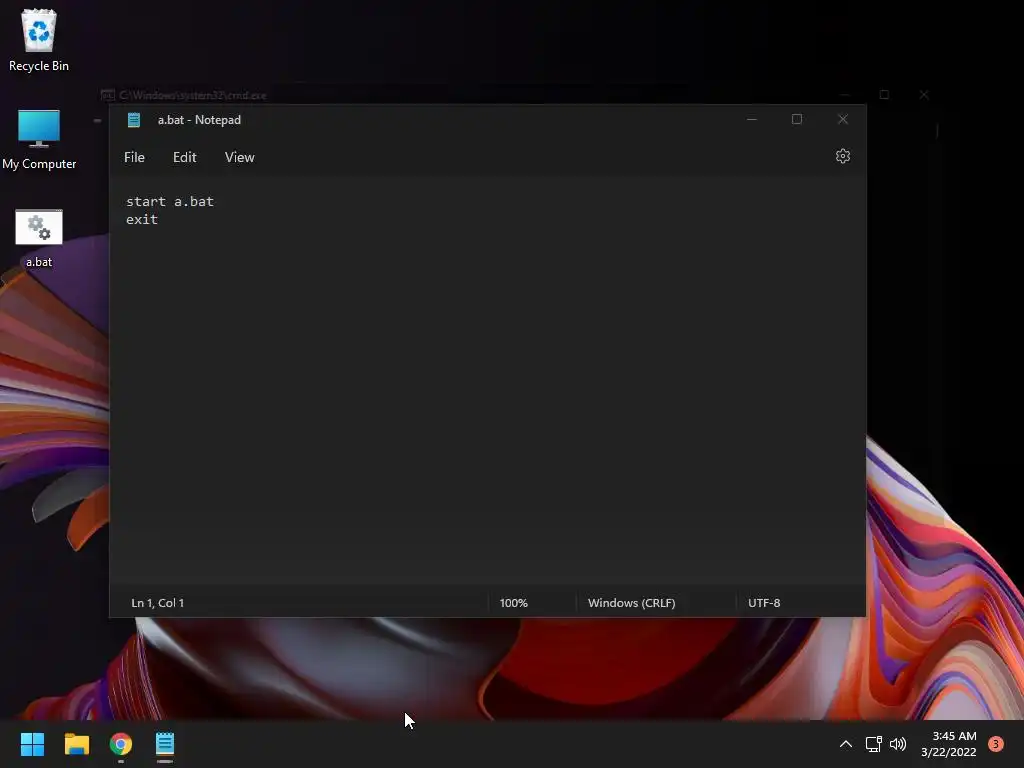The width and height of the screenshot is (1024, 768).
Task: Click the 'exit' line in editor
Action: click(x=142, y=219)
